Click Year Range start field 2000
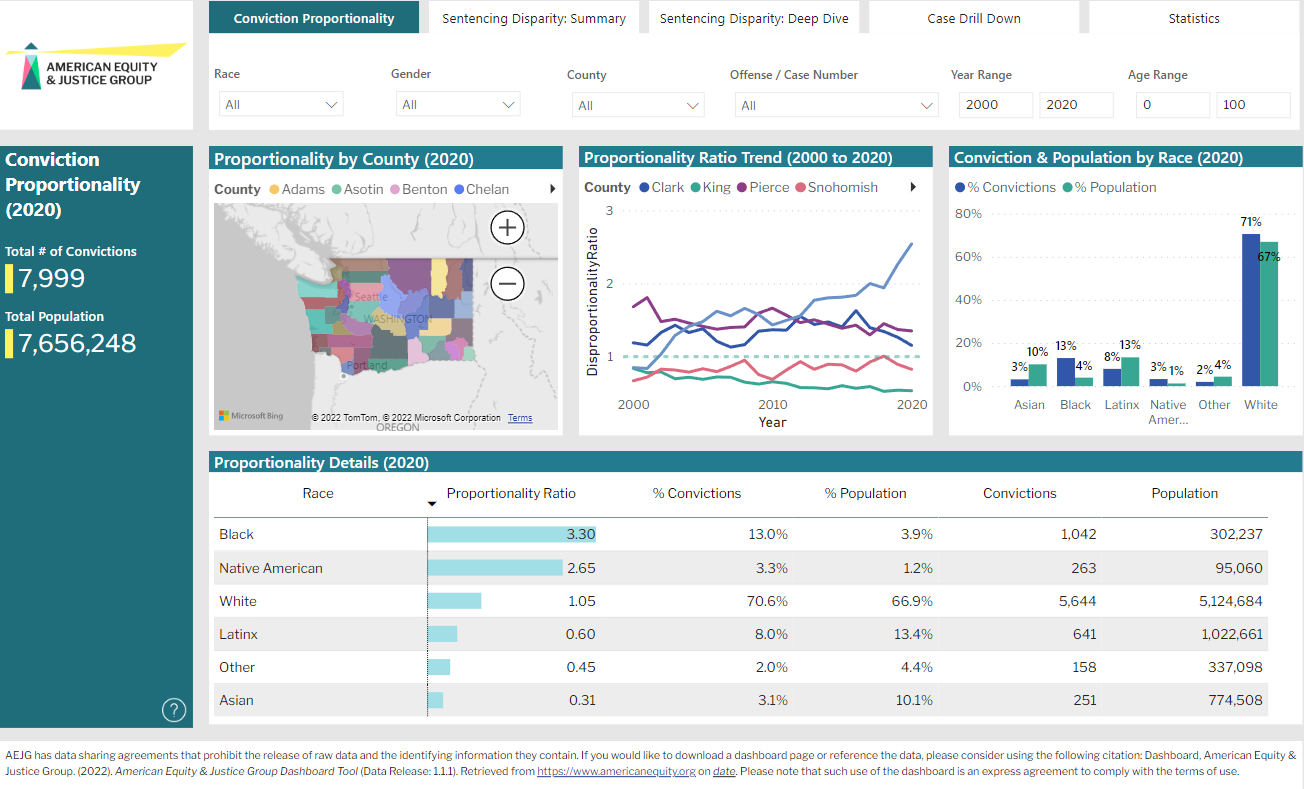1304x789 pixels. [x=995, y=105]
